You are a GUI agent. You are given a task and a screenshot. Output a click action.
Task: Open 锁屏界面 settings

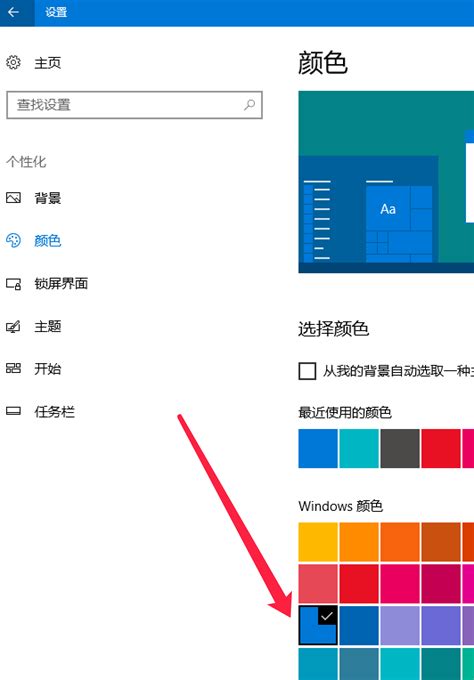[61, 284]
